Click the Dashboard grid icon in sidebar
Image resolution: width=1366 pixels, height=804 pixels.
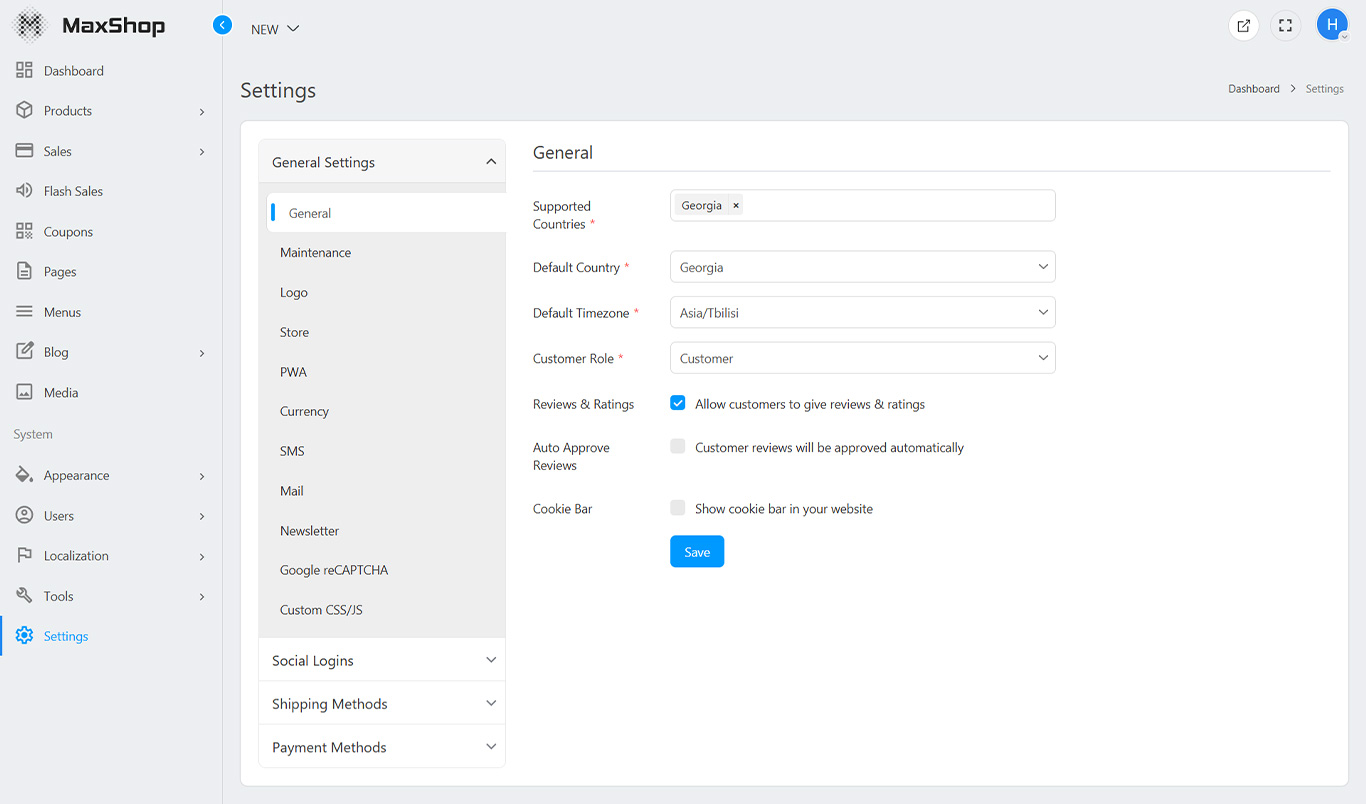coord(24,71)
